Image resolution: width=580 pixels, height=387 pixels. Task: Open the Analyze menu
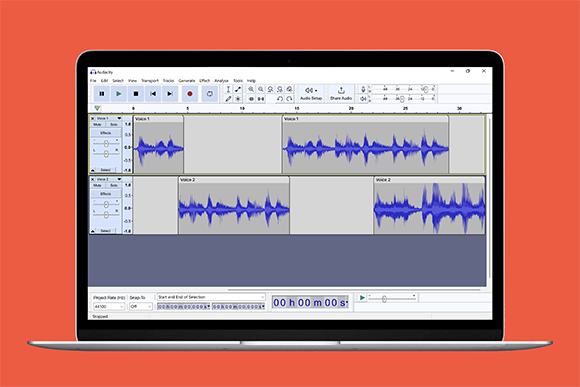222,81
